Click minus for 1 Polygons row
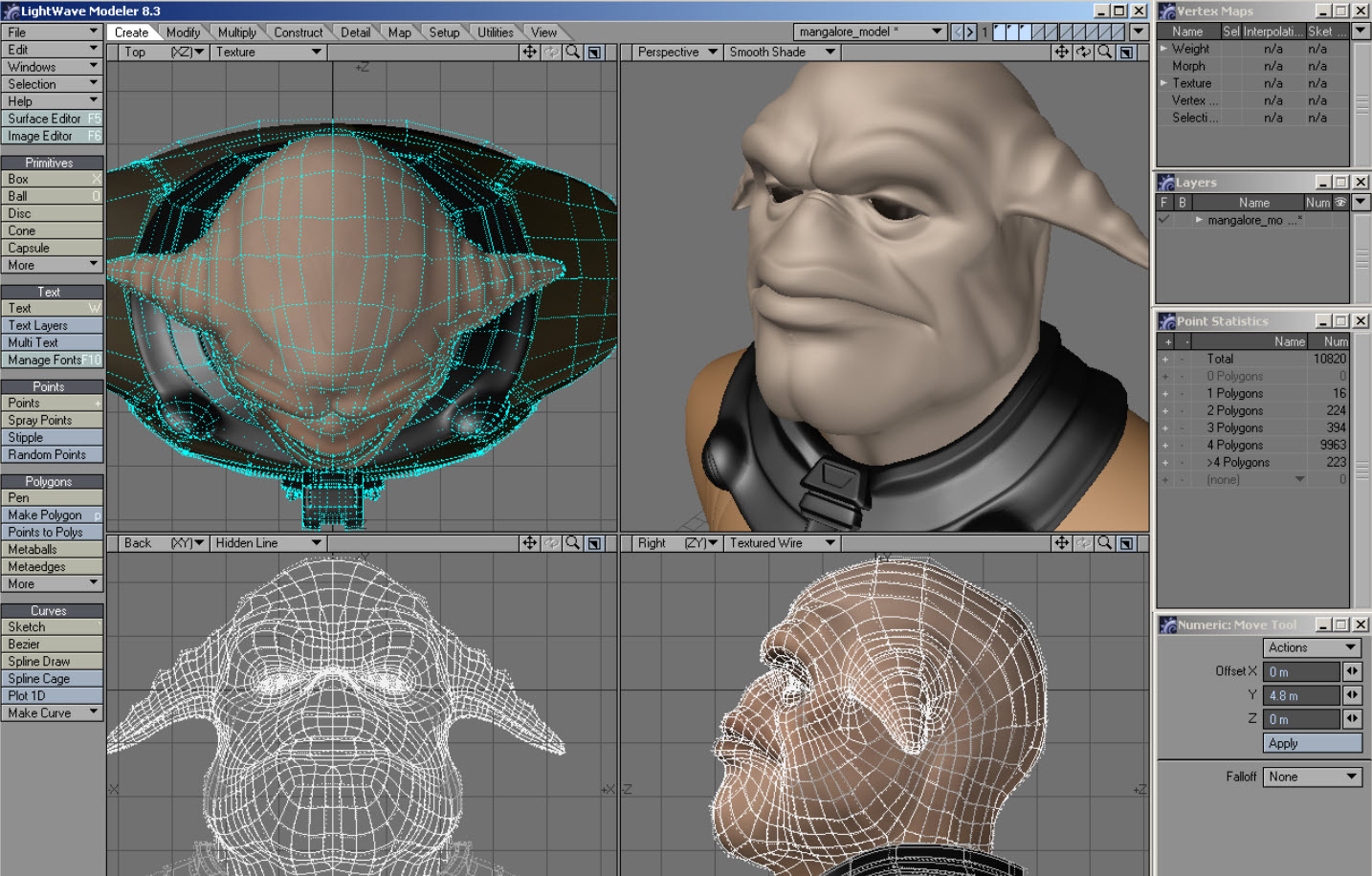The image size is (1372, 876). click(1182, 393)
